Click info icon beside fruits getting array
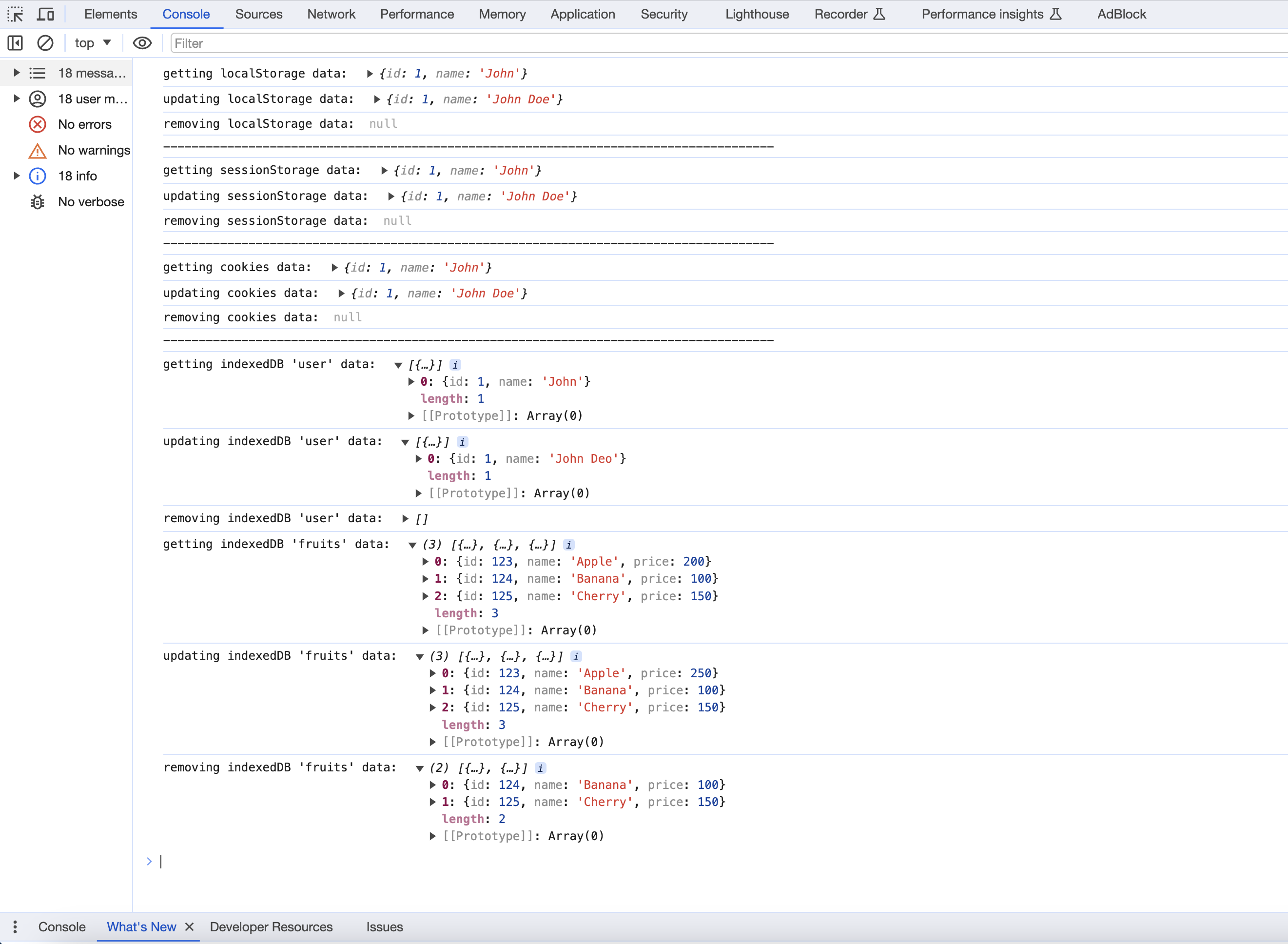This screenshot has height=944, width=1288. click(569, 545)
